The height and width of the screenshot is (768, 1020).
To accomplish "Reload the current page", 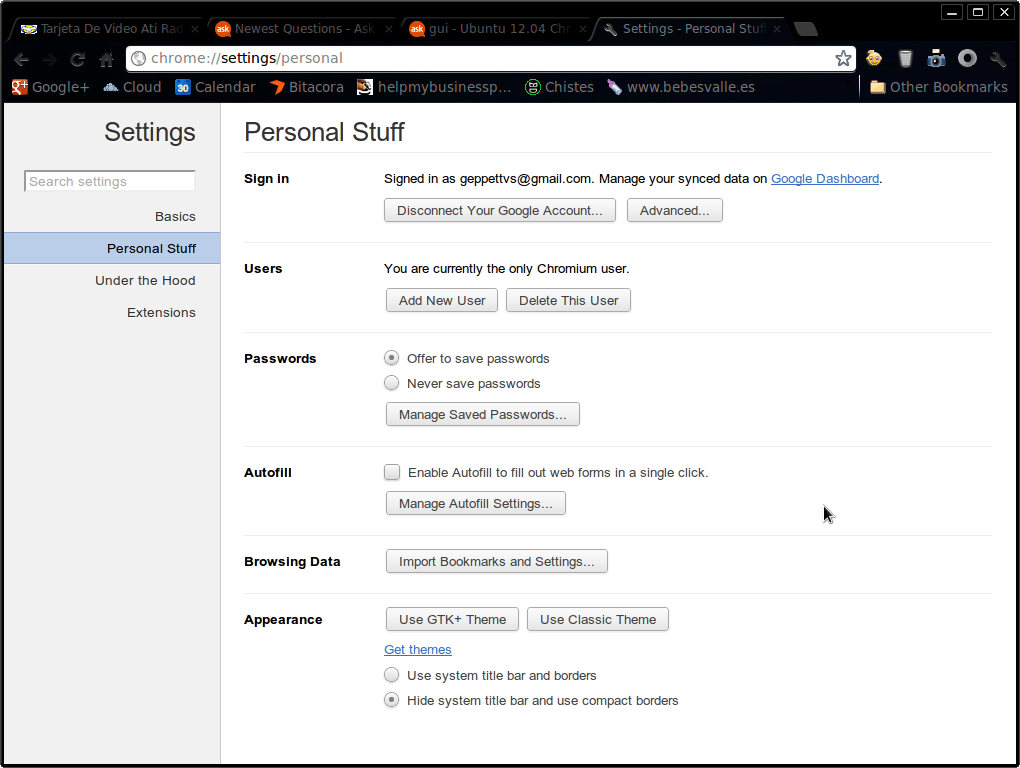I will pyautogui.click(x=77, y=60).
